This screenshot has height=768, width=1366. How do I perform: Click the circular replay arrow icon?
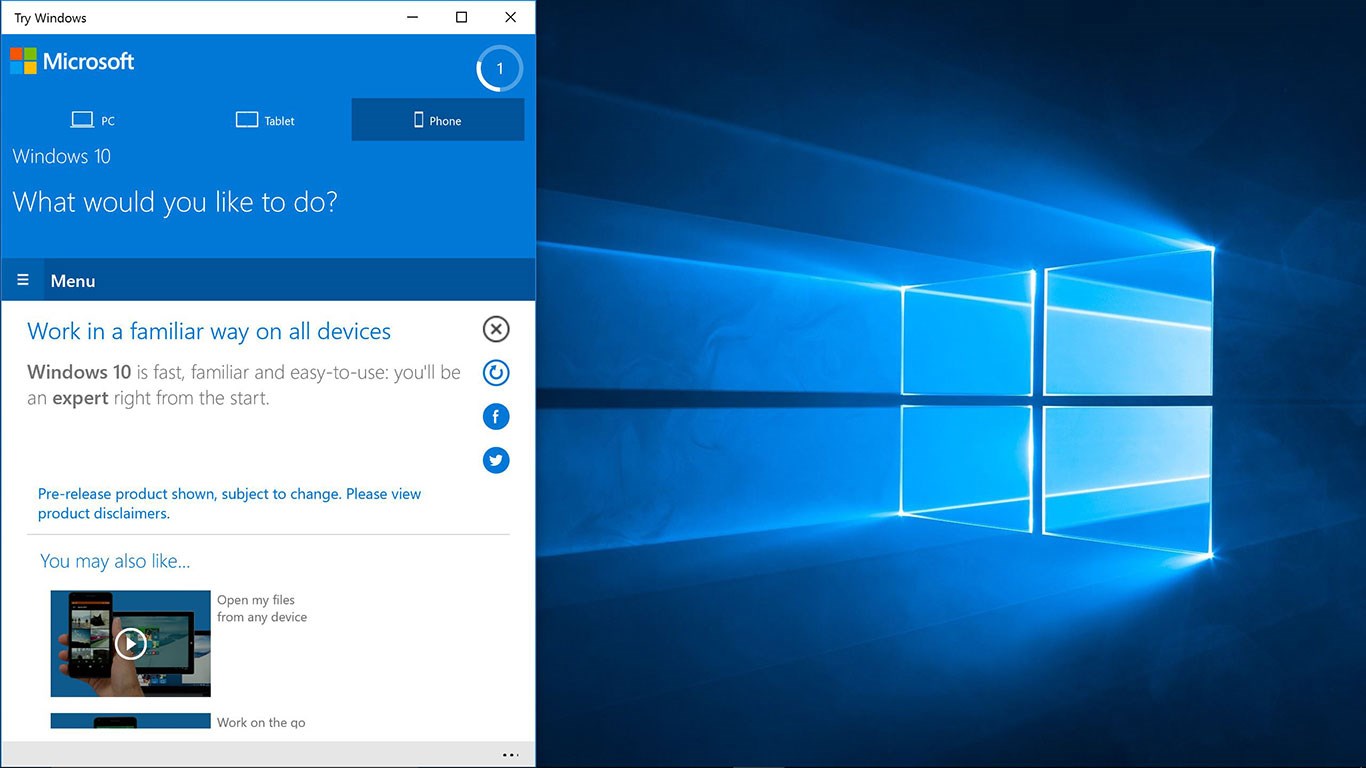point(496,373)
